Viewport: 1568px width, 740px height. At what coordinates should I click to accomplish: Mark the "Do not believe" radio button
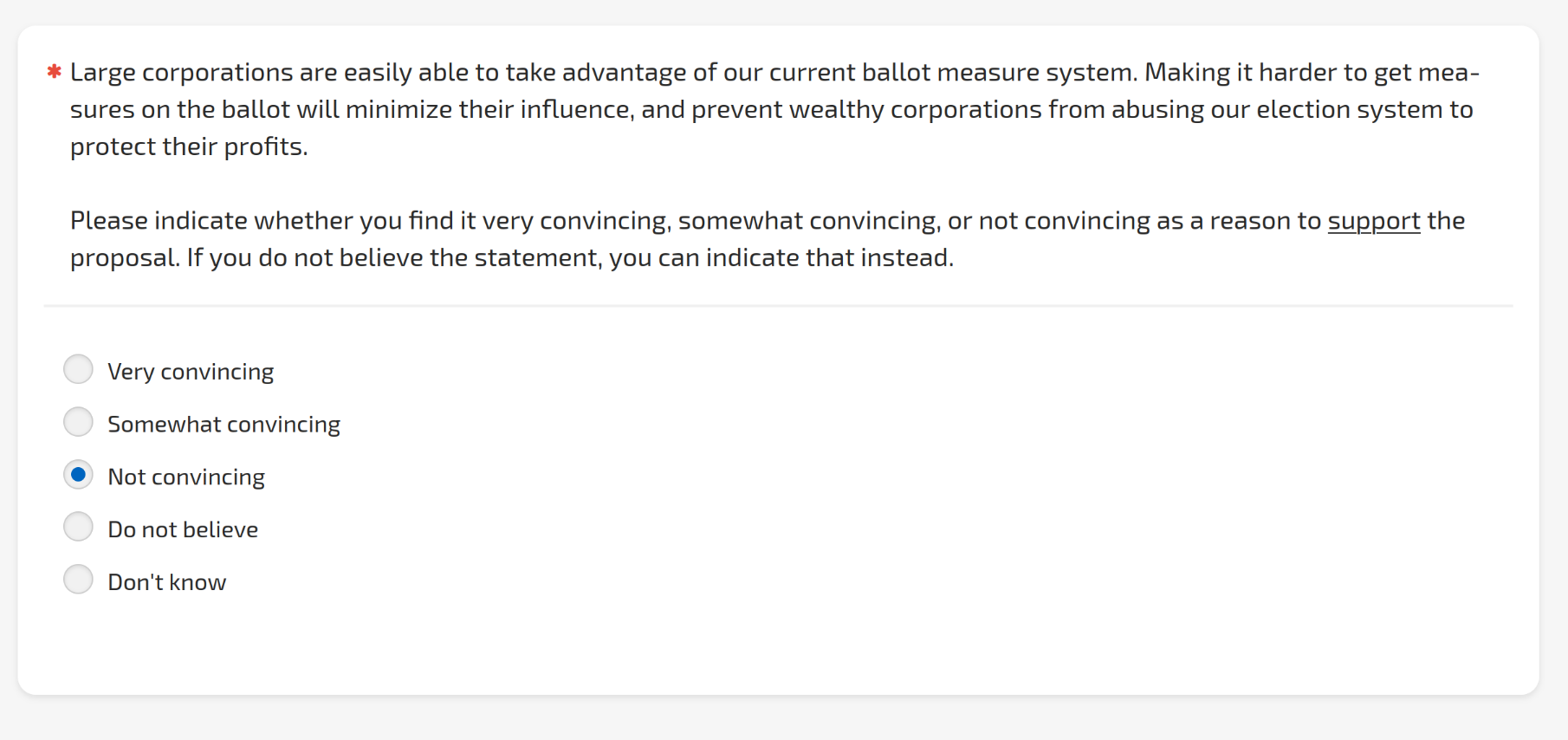pos(78,528)
